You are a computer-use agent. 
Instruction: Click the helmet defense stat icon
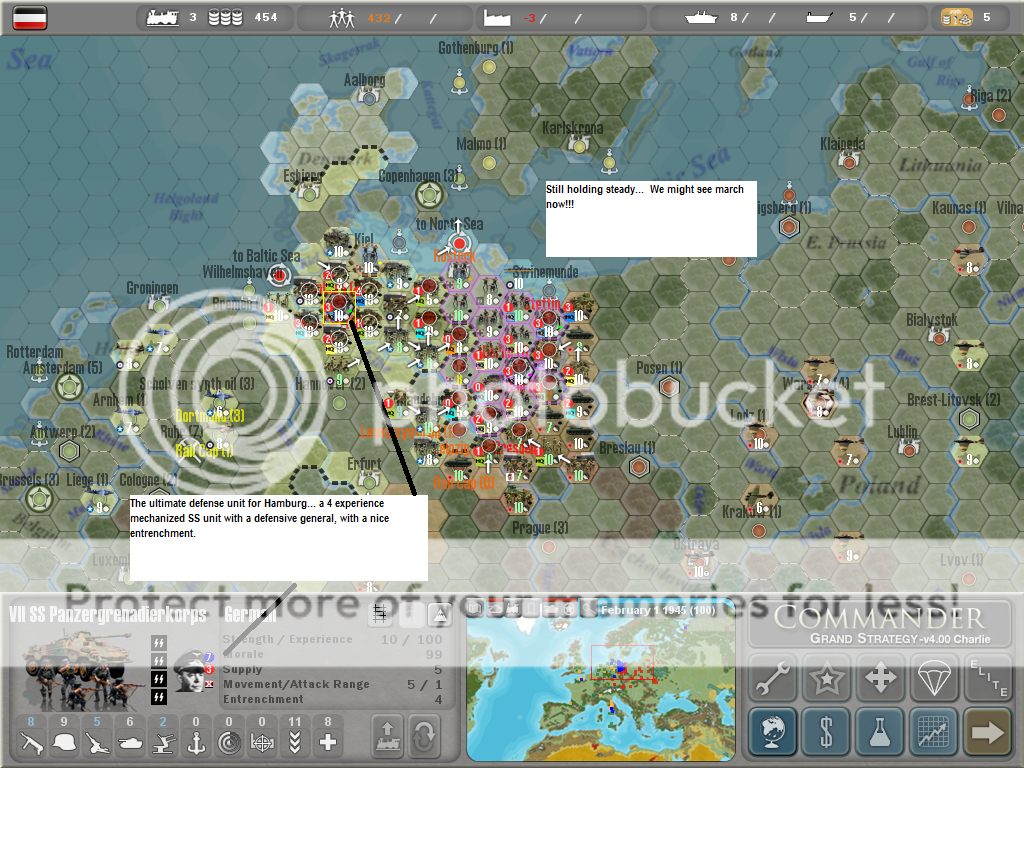(x=64, y=743)
